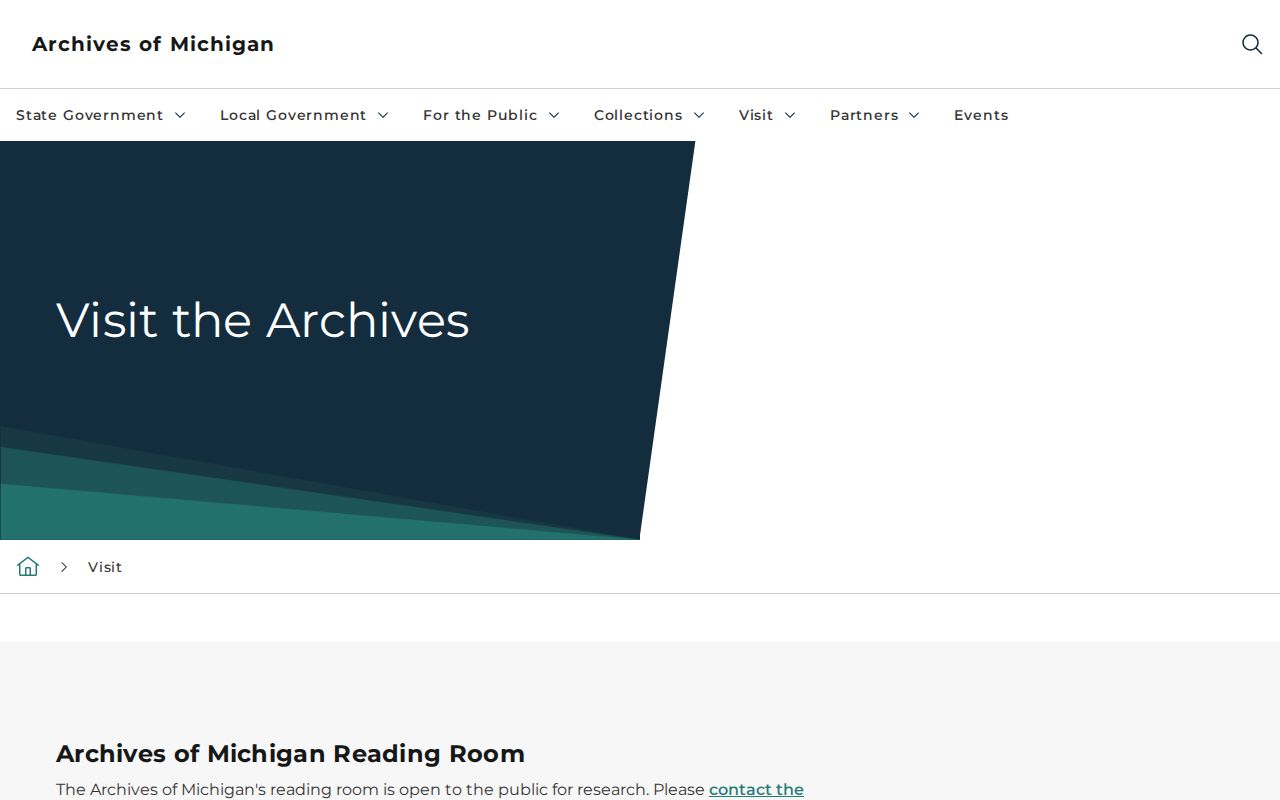The width and height of the screenshot is (1280, 800).
Task: Click the 'Archives of Michigan Reading Room' heading
Action: point(290,753)
